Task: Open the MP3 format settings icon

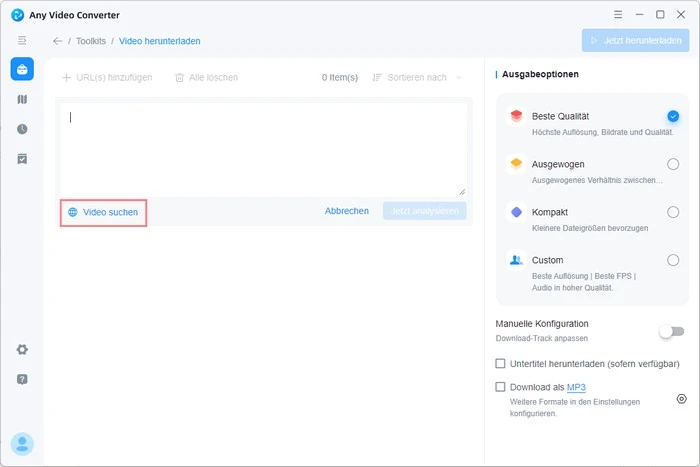Action: point(681,398)
